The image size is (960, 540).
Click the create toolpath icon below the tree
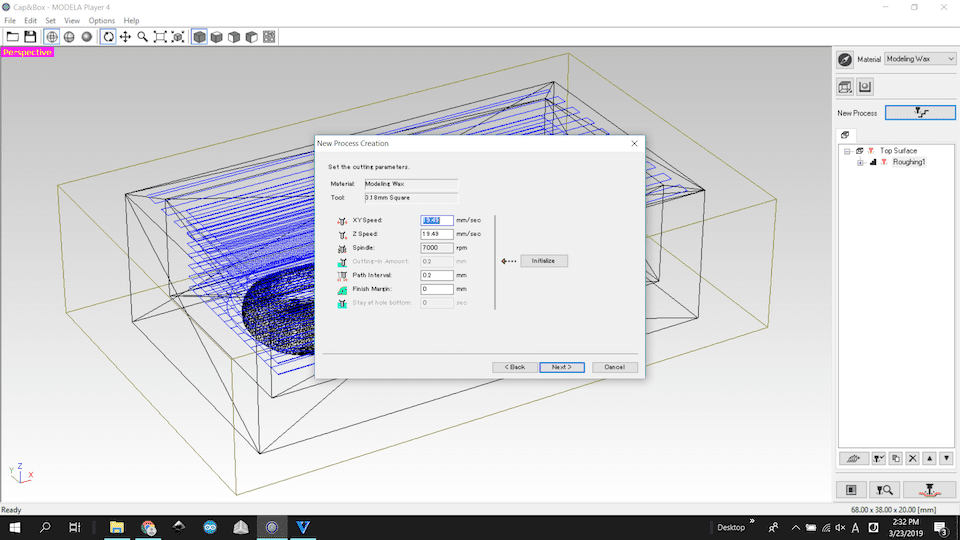point(853,458)
